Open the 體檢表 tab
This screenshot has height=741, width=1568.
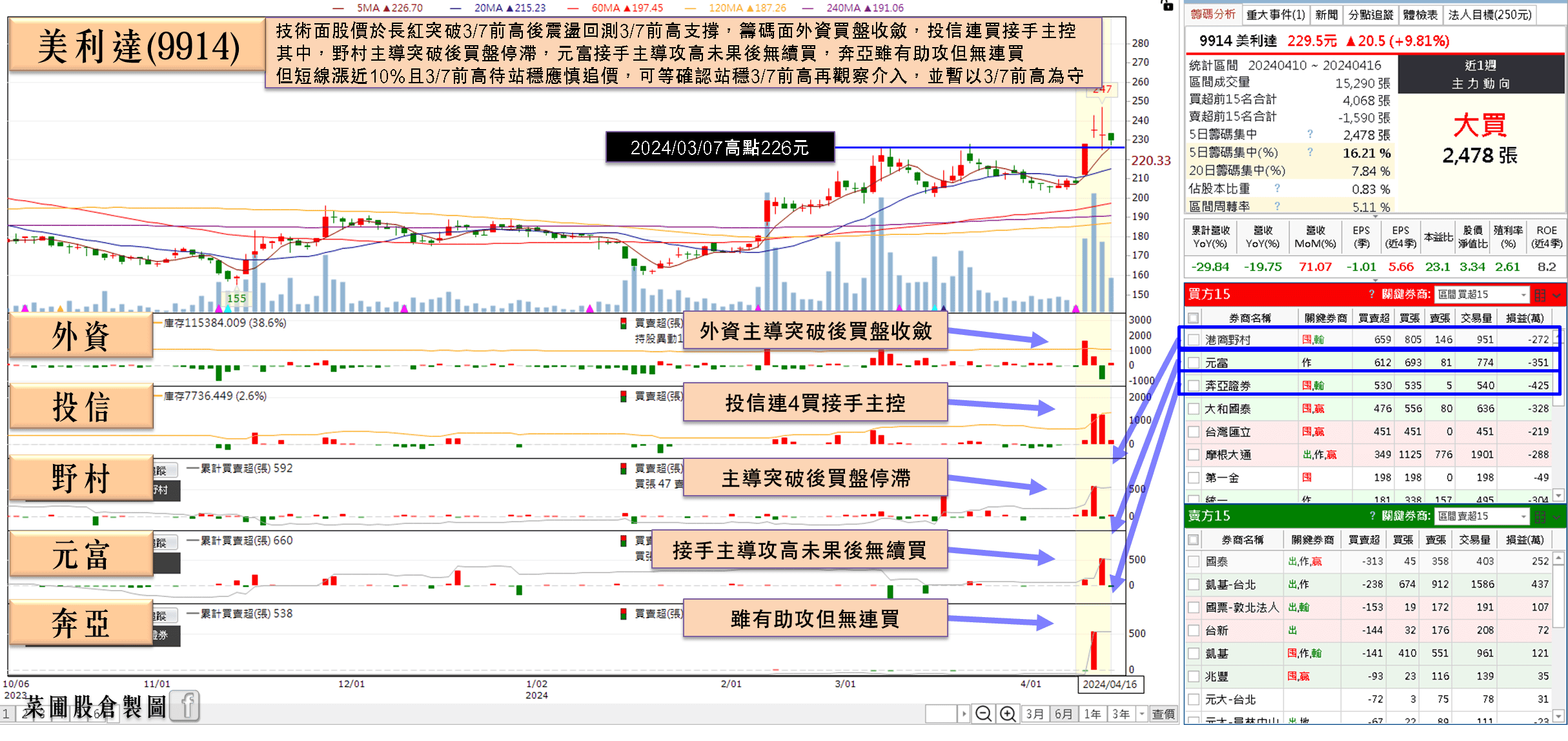(x=1420, y=14)
